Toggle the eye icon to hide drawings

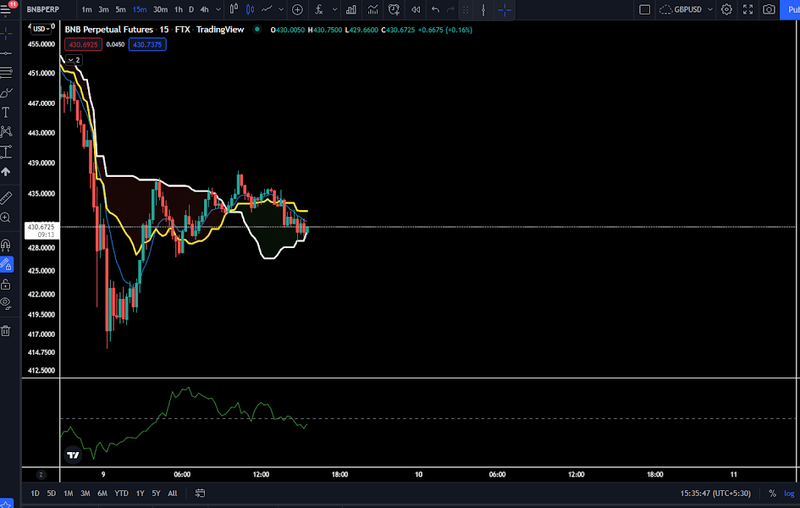pyautogui.click(x=6, y=302)
